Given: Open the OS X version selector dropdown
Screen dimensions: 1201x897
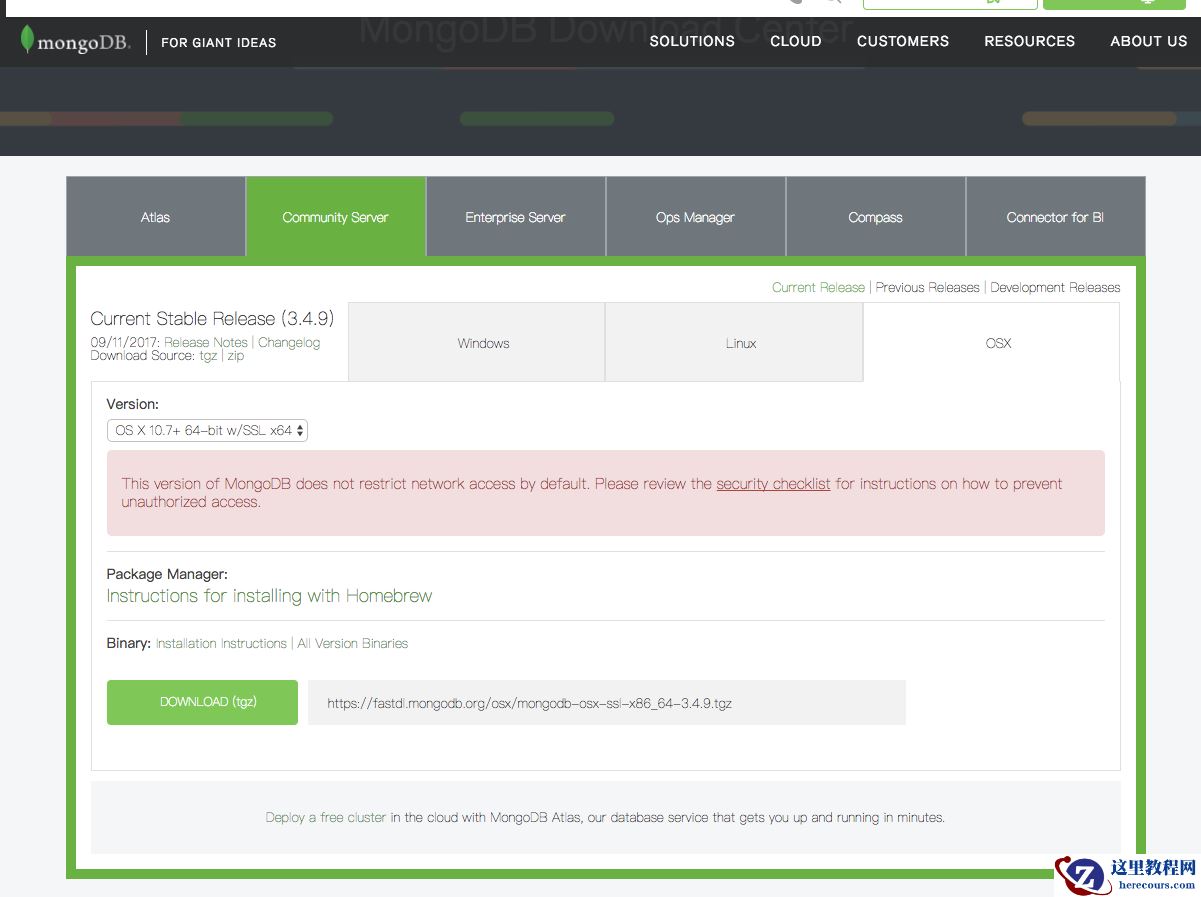Looking at the screenshot, I should tap(207, 430).
